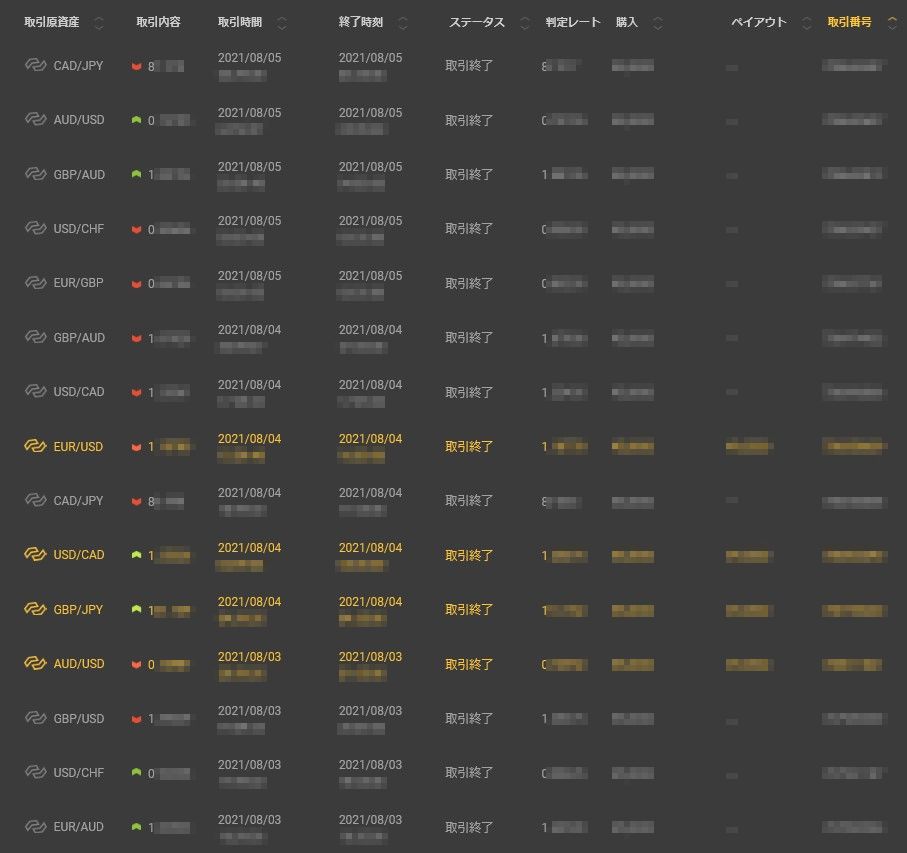Click the red down arrow in EUR/GBP row
The height and width of the screenshot is (853, 907).
tap(136, 284)
